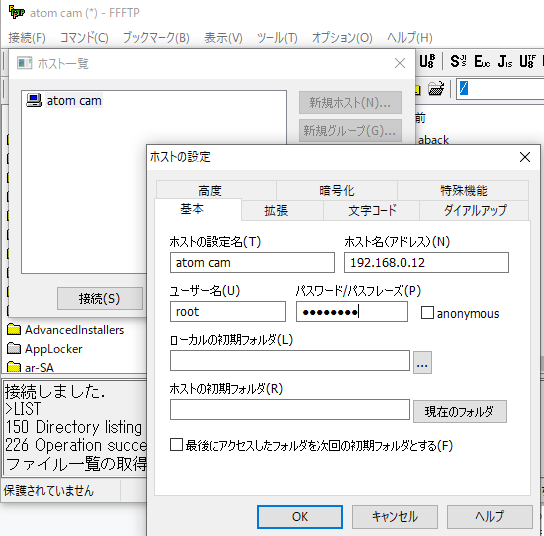Click the AdvancedInstallers folder icon
The height and width of the screenshot is (536, 544).
coord(14,329)
